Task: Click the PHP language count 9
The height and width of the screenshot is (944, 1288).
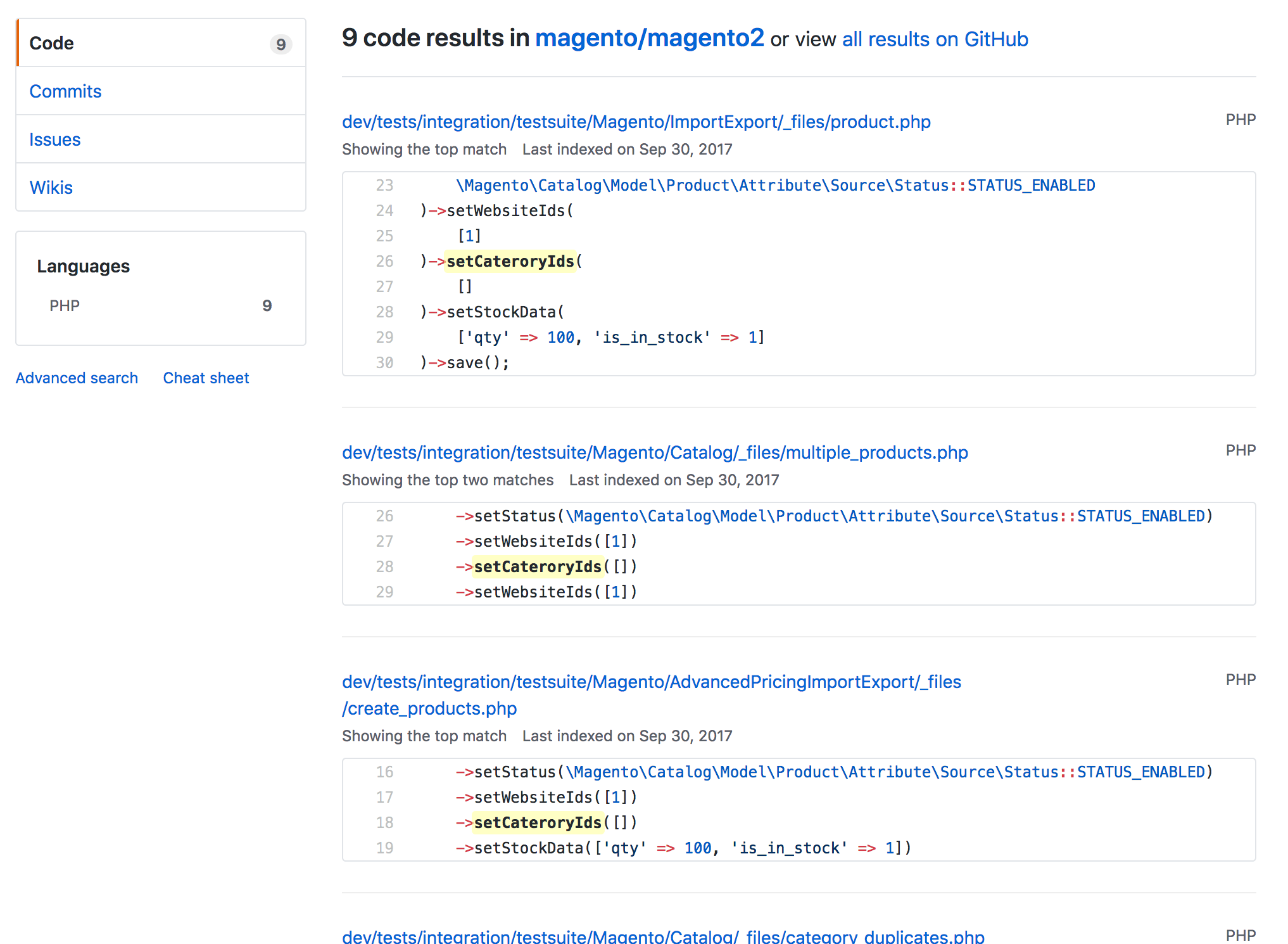Action: click(267, 305)
